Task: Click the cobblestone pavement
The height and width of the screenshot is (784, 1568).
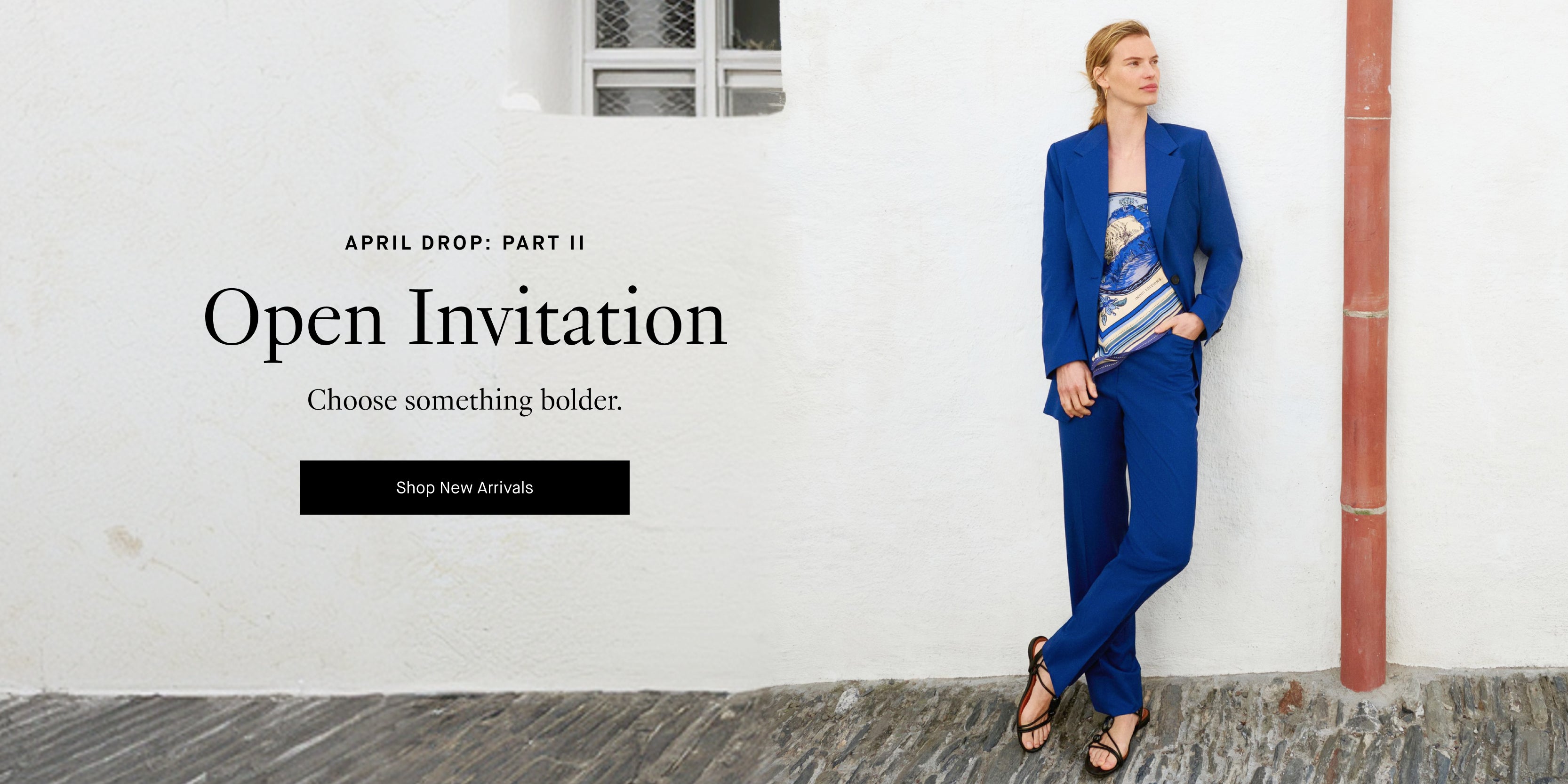Action: tap(784, 737)
